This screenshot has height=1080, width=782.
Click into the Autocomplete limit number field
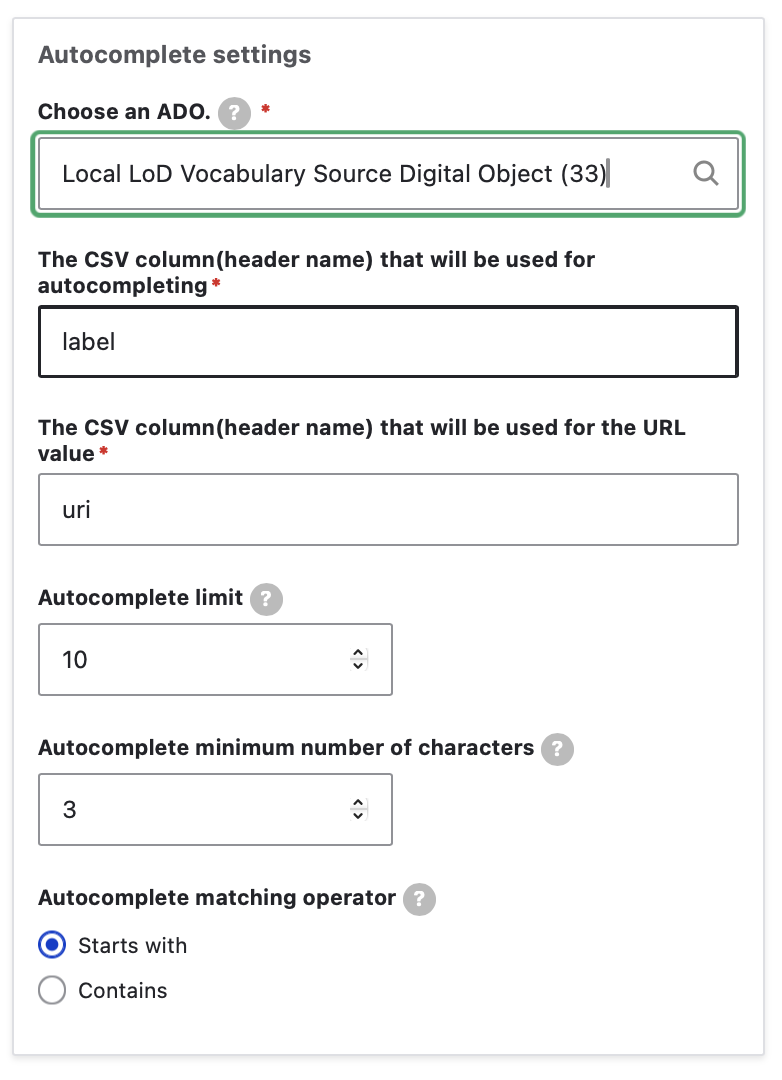(190, 660)
